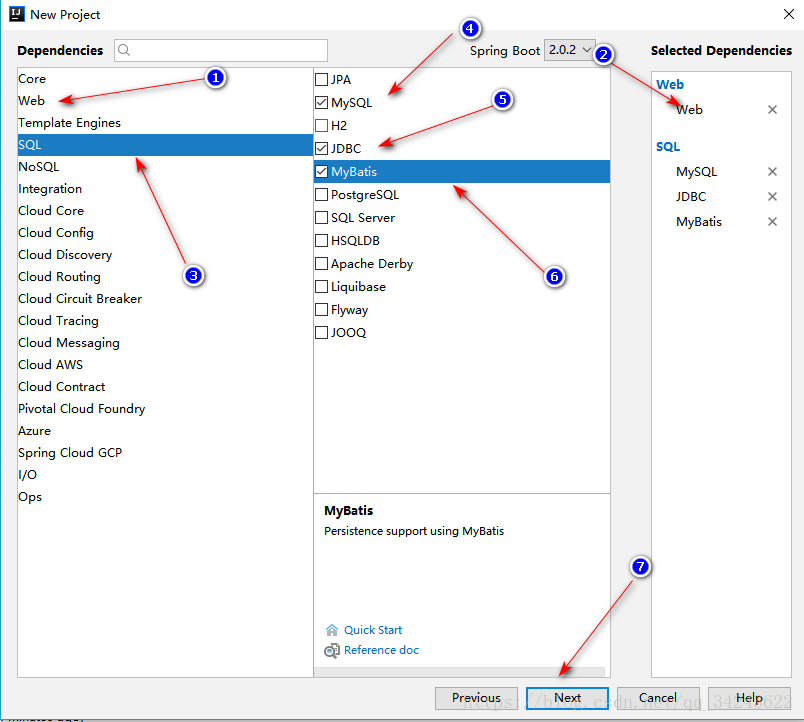Select the Cloud Contract category
This screenshot has height=722, width=804.
point(165,387)
